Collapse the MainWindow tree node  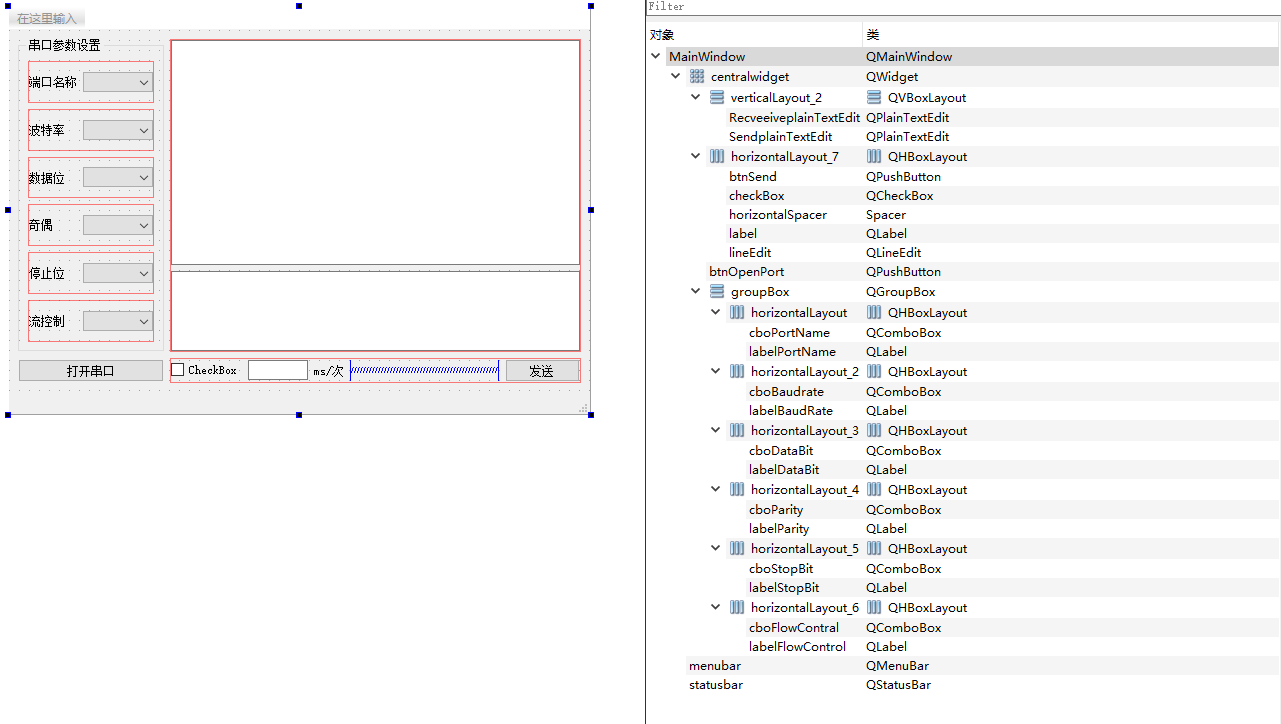point(656,57)
